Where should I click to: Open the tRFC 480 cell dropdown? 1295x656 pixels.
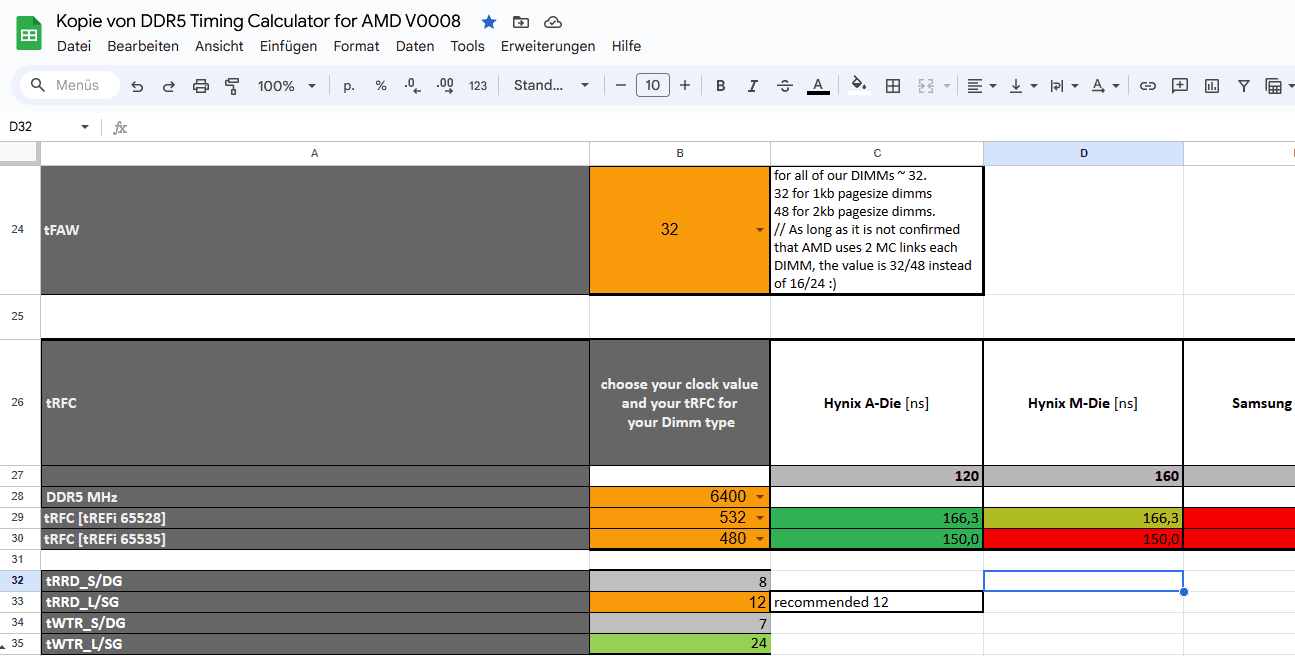coord(759,539)
